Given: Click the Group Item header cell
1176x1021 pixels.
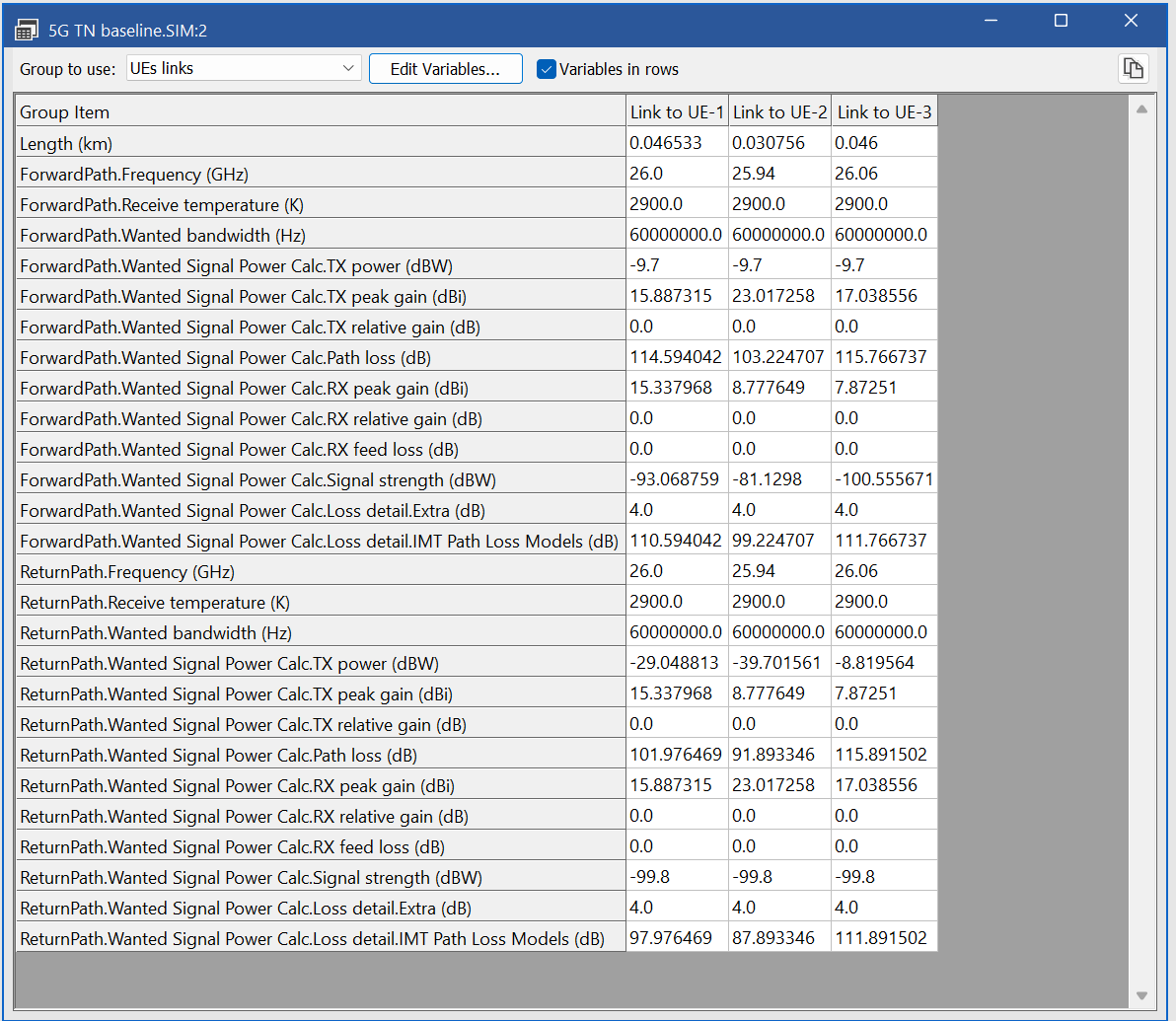Looking at the screenshot, I should point(321,111).
